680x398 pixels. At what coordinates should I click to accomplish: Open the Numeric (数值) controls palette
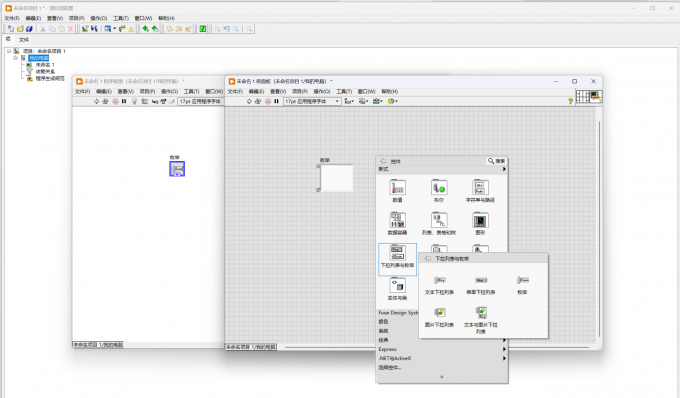(x=397, y=191)
